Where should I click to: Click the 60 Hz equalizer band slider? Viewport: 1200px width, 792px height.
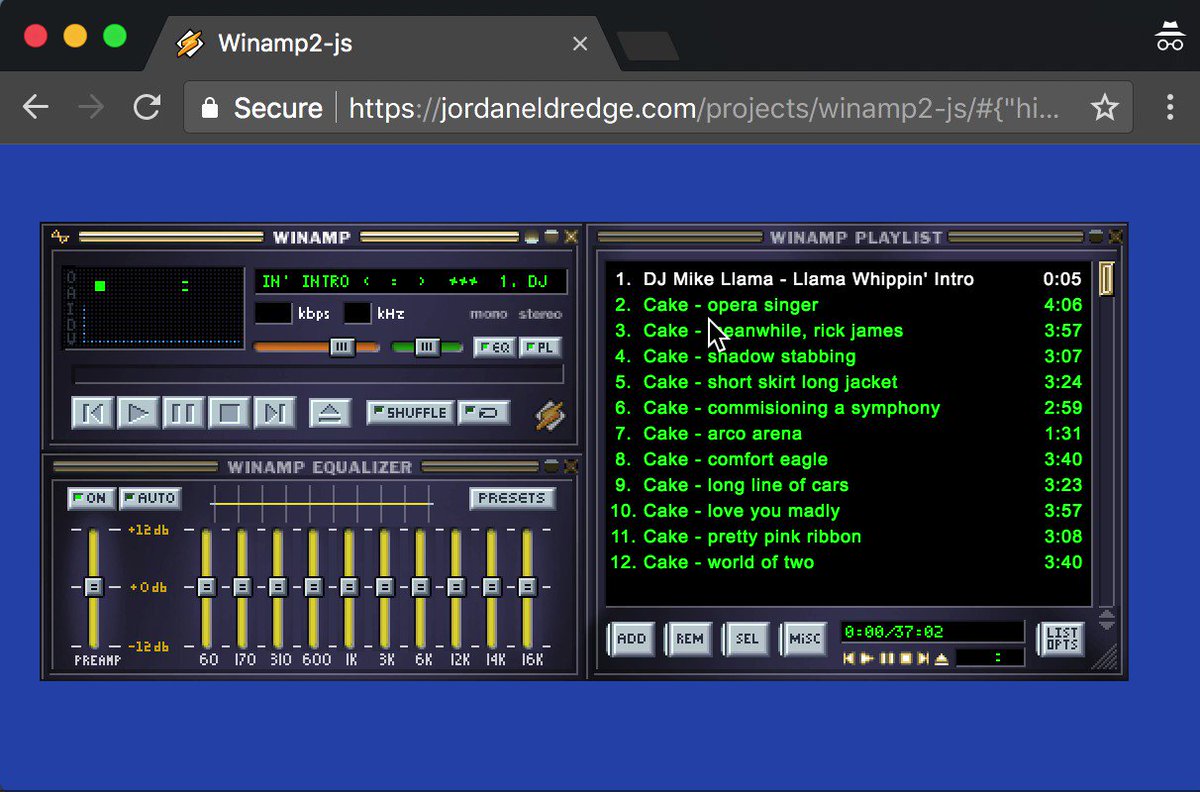click(207, 588)
